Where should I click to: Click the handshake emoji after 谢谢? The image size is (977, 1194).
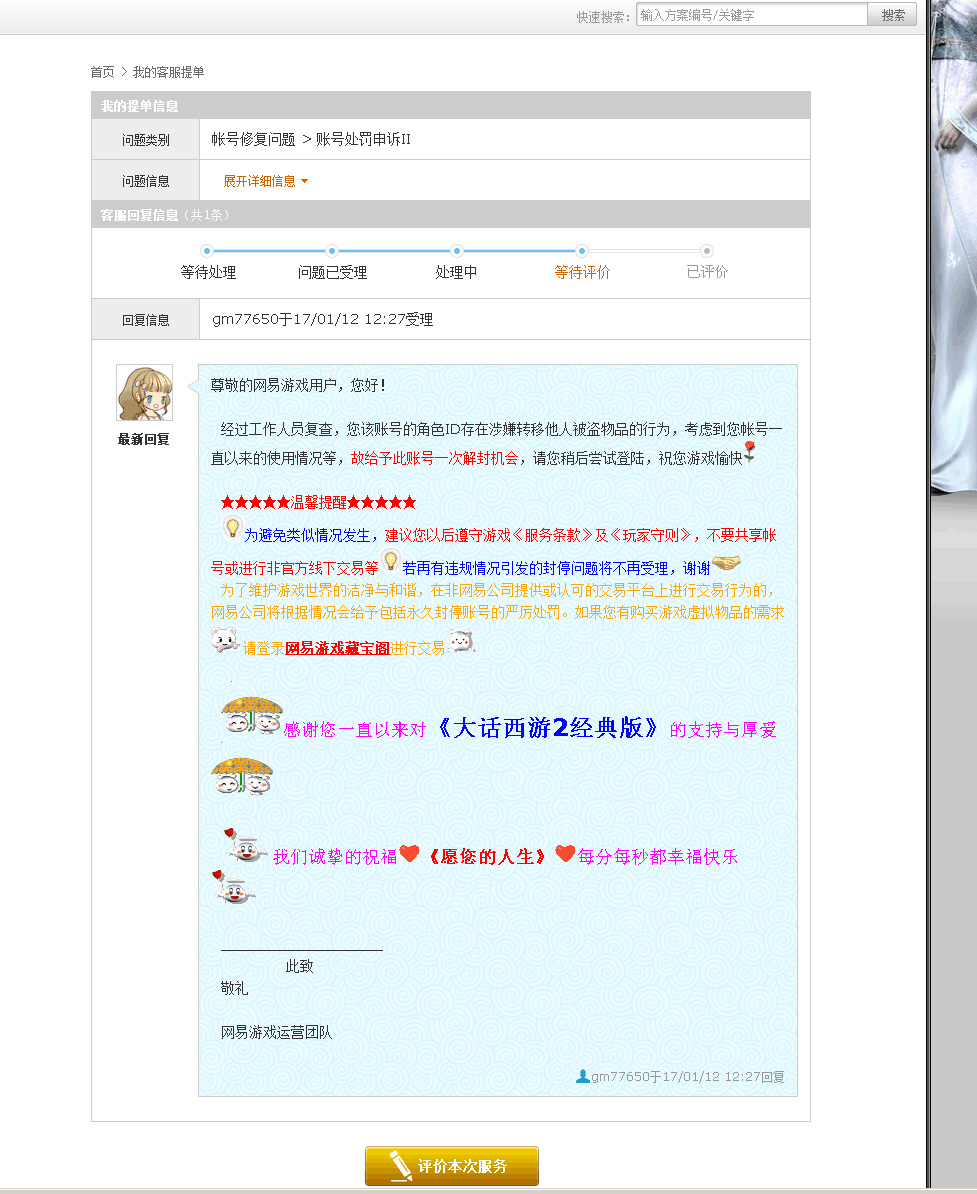coord(726,565)
